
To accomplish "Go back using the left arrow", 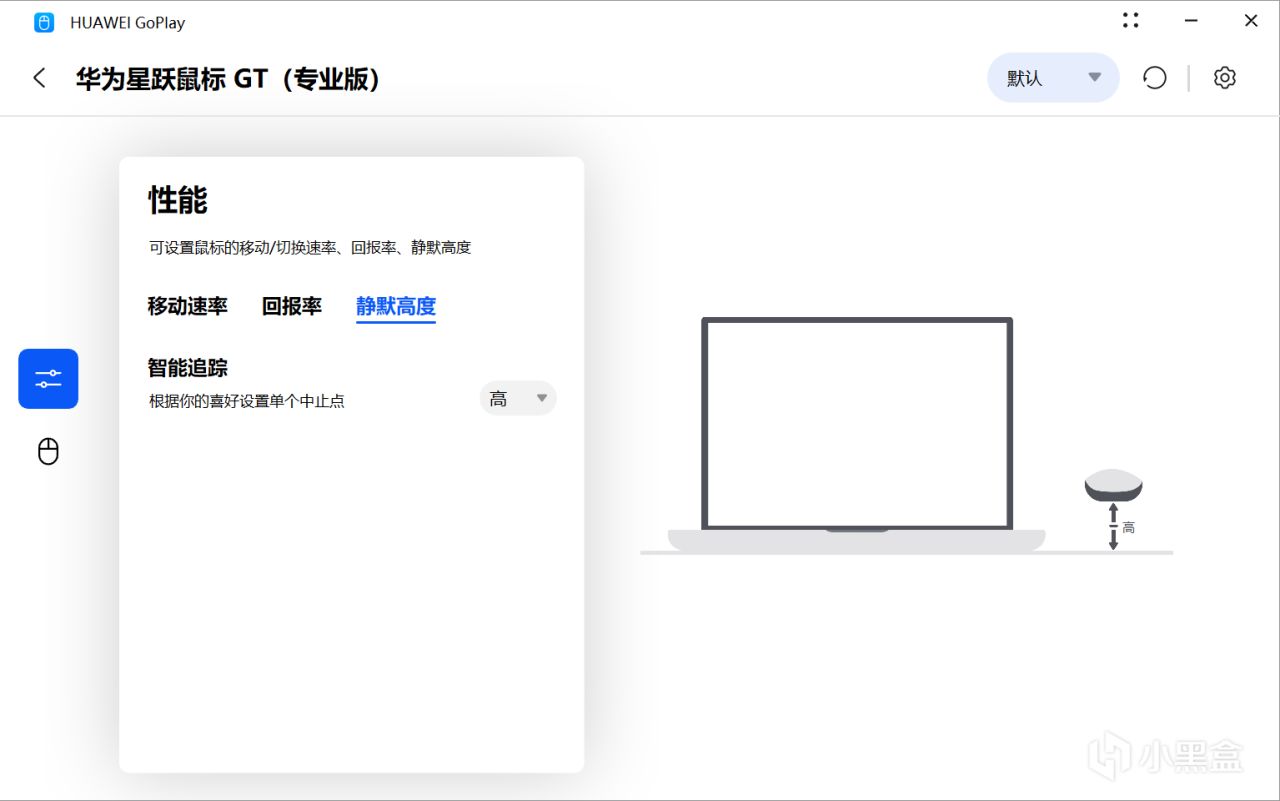I will pyautogui.click(x=40, y=78).
